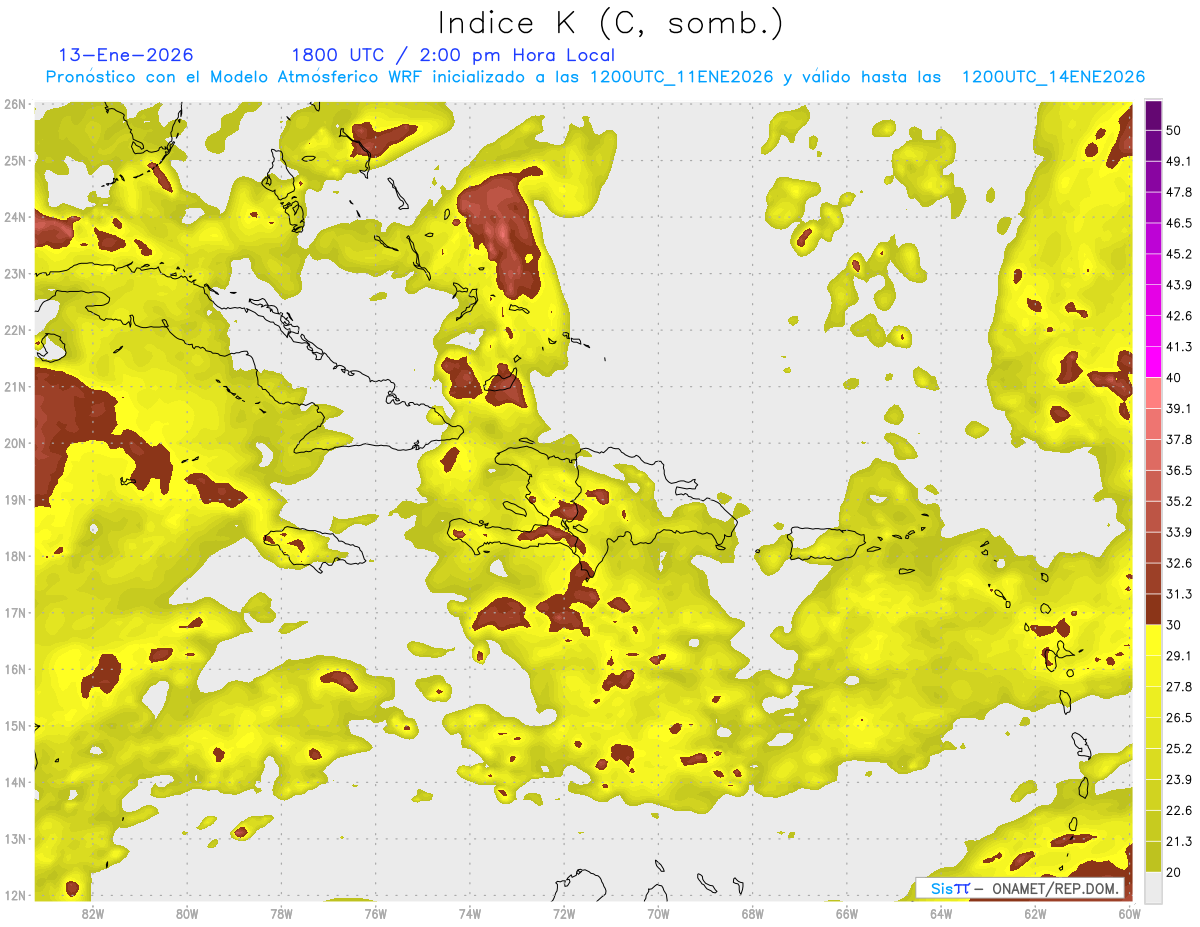Click the '12N' latitude label
Viewport: 1200px width, 927px height.
click(14, 895)
